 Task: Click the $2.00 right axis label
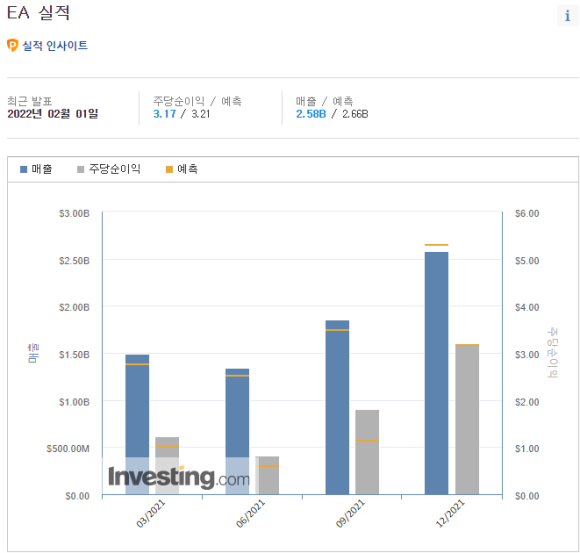[527, 402]
